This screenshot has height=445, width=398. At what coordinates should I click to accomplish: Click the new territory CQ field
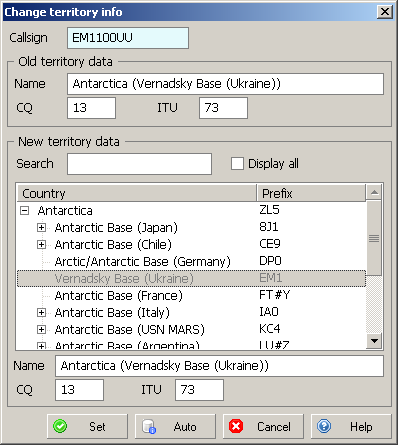click(x=79, y=390)
